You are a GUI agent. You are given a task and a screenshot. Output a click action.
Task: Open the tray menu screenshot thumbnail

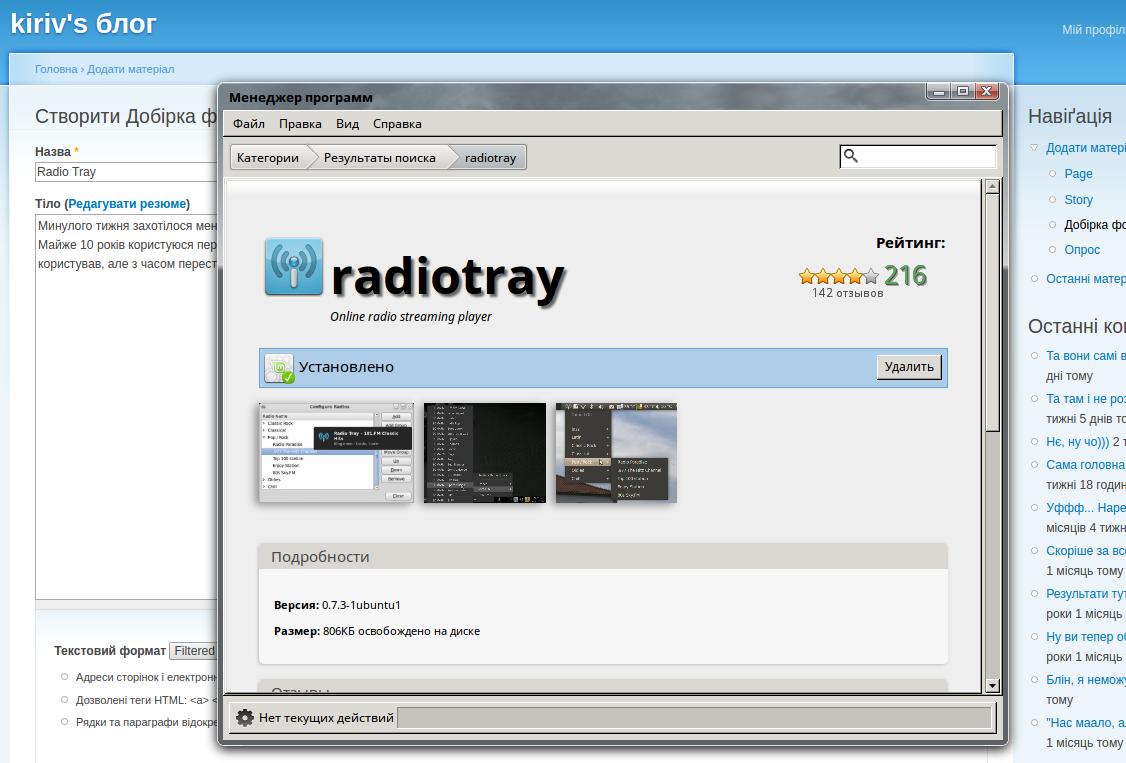(616, 453)
